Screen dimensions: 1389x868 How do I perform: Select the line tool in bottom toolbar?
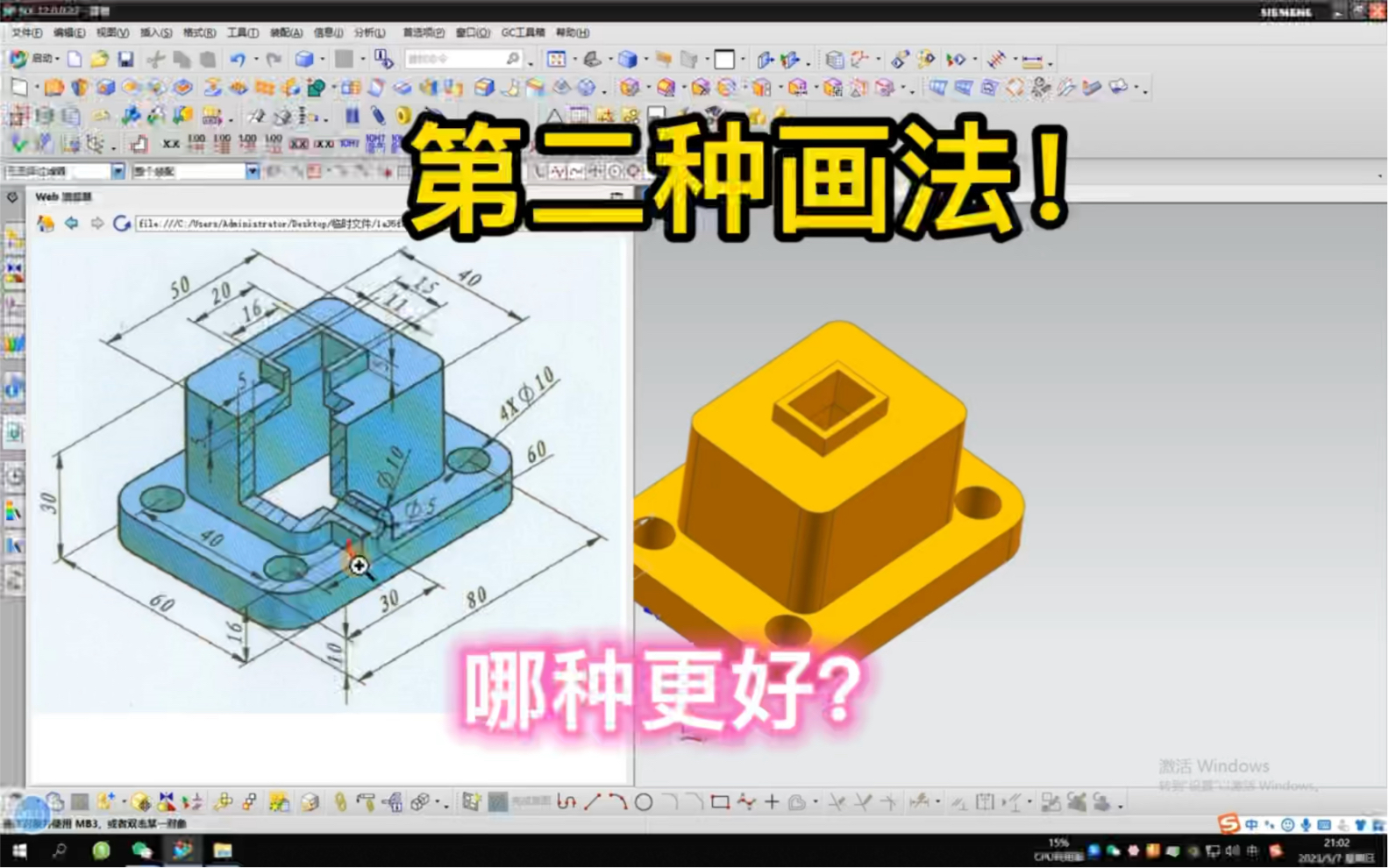click(x=592, y=801)
